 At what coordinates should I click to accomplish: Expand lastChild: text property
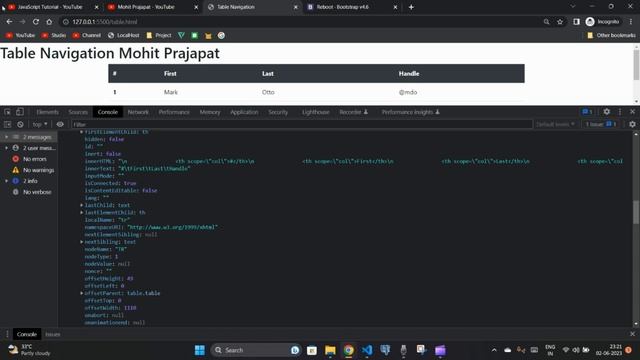click(82, 205)
